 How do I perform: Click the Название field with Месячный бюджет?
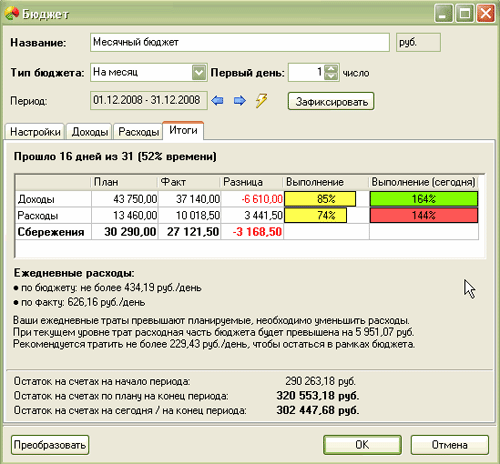click(240, 42)
